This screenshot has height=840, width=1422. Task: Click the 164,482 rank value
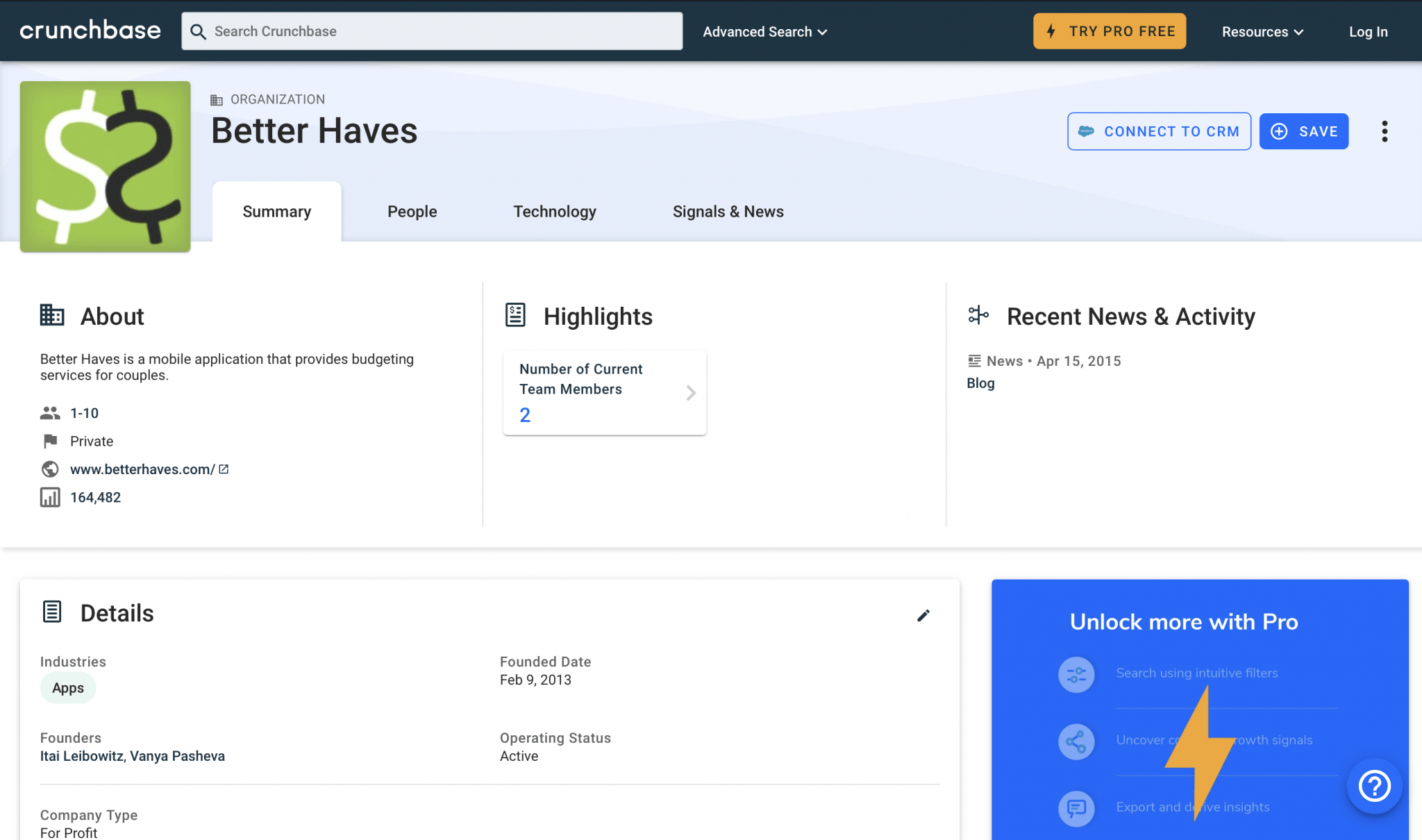coord(96,498)
